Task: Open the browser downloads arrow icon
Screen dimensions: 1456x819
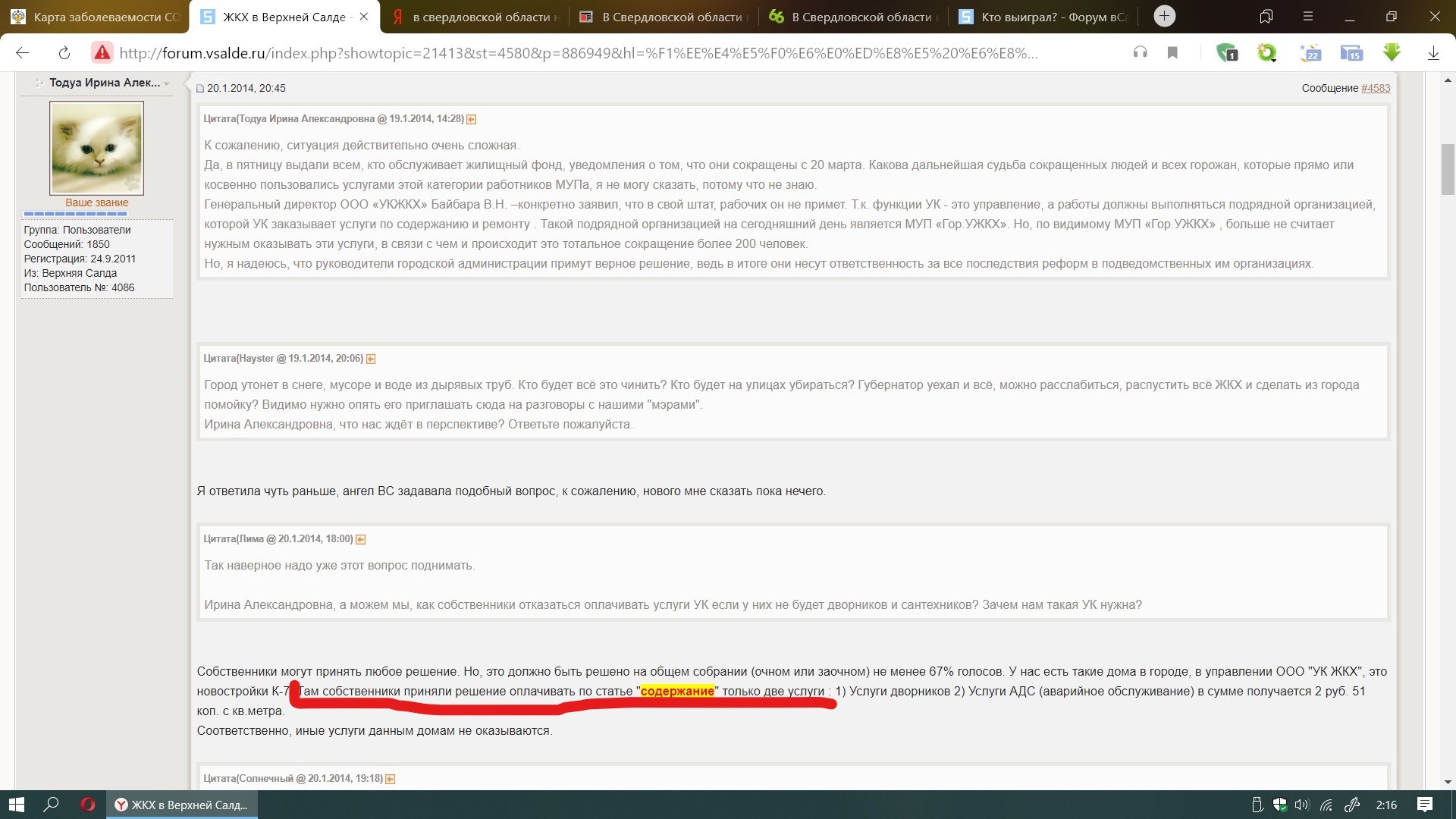Action: [x=1433, y=52]
